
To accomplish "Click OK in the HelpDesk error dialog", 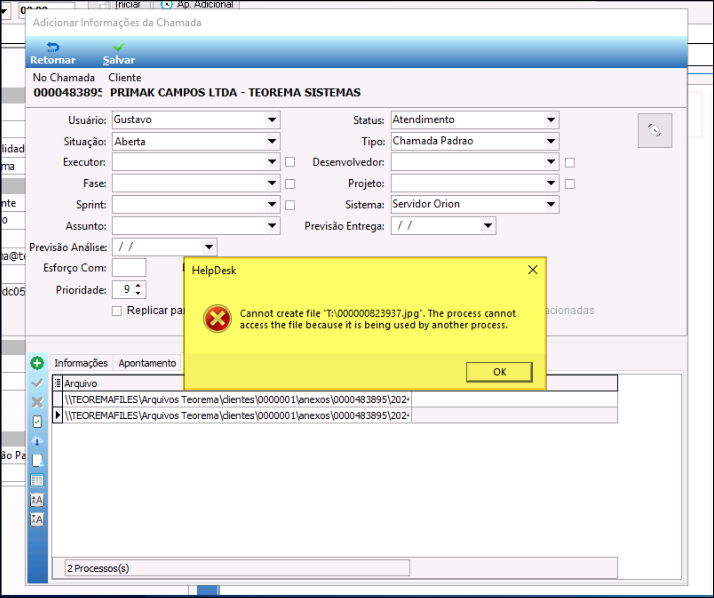I will tap(500, 372).
